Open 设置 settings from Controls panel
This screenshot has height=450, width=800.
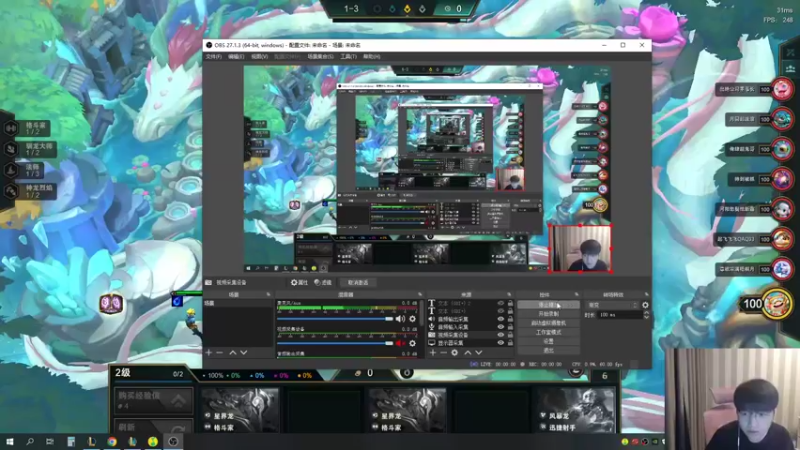pos(548,341)
